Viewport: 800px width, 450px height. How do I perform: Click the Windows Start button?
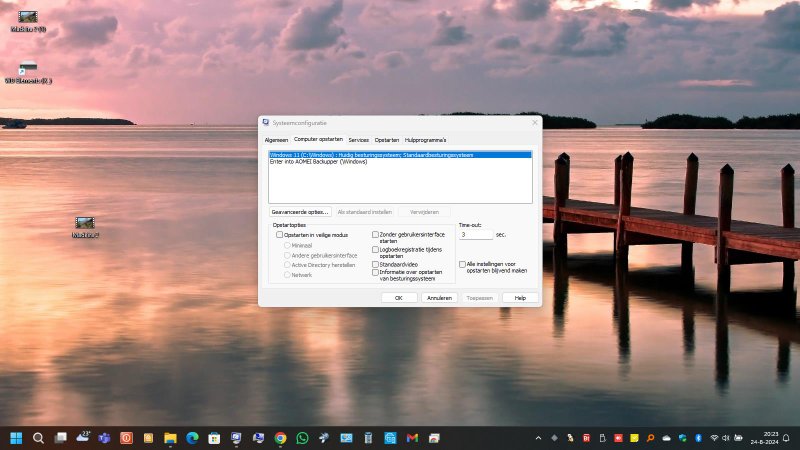coord(16,438)
